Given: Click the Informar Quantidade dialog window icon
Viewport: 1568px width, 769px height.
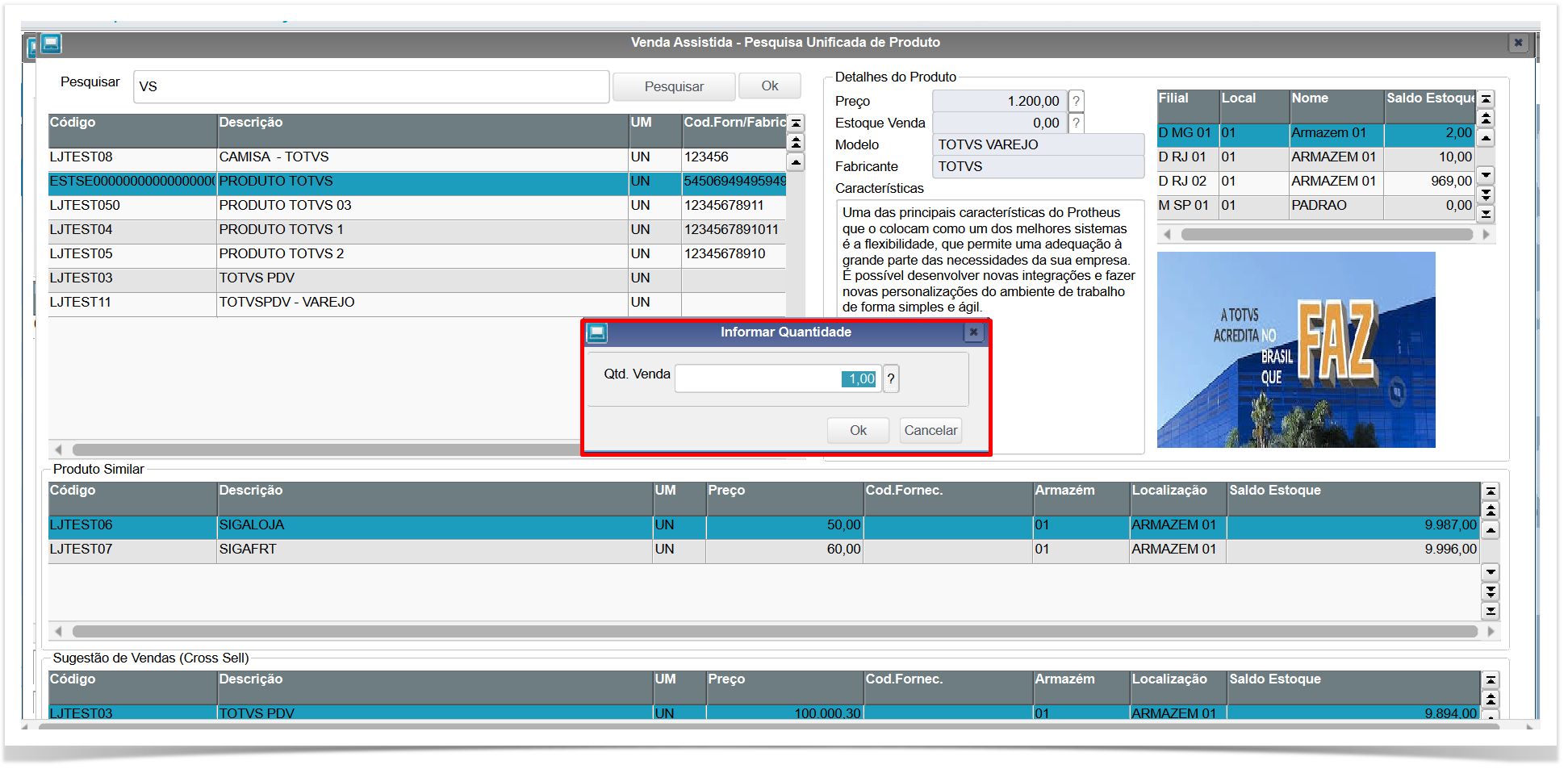Looking at the screenshot, I should click(x=597, y=332).
